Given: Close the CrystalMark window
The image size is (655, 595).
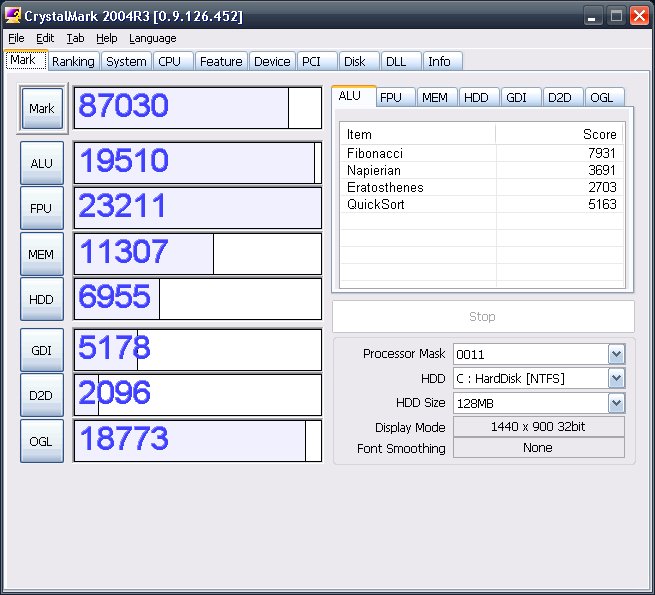Looking at the screenshot, I should click(x=639, y=17).
